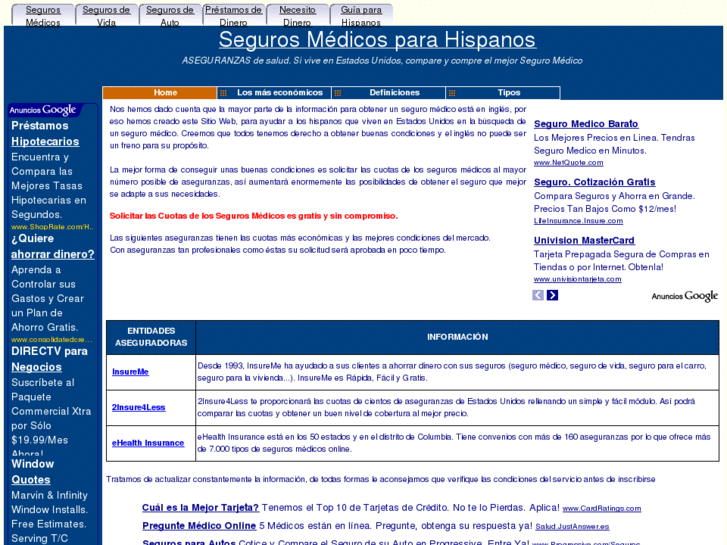
Task: Click the Anuncios Google logo in the sidebar
Action: (x=43, y=110)
